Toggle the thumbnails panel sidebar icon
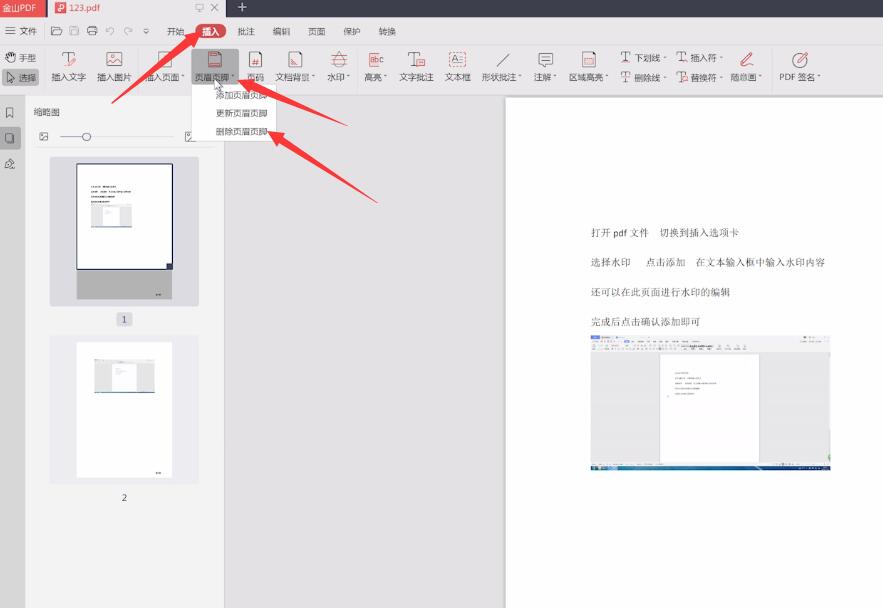This screenshot has width=883, height=608. point(10,138)
